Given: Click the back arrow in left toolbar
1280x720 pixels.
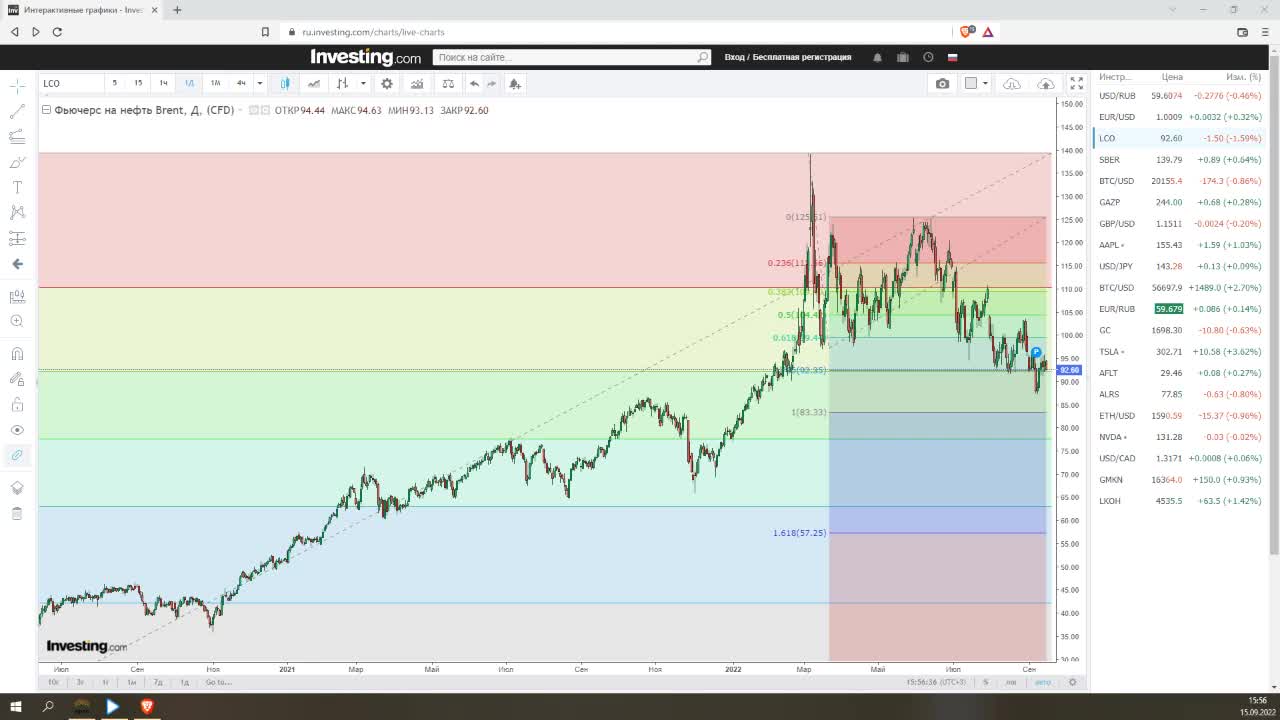Looking at the screenshot, I should tap(17, 264).
